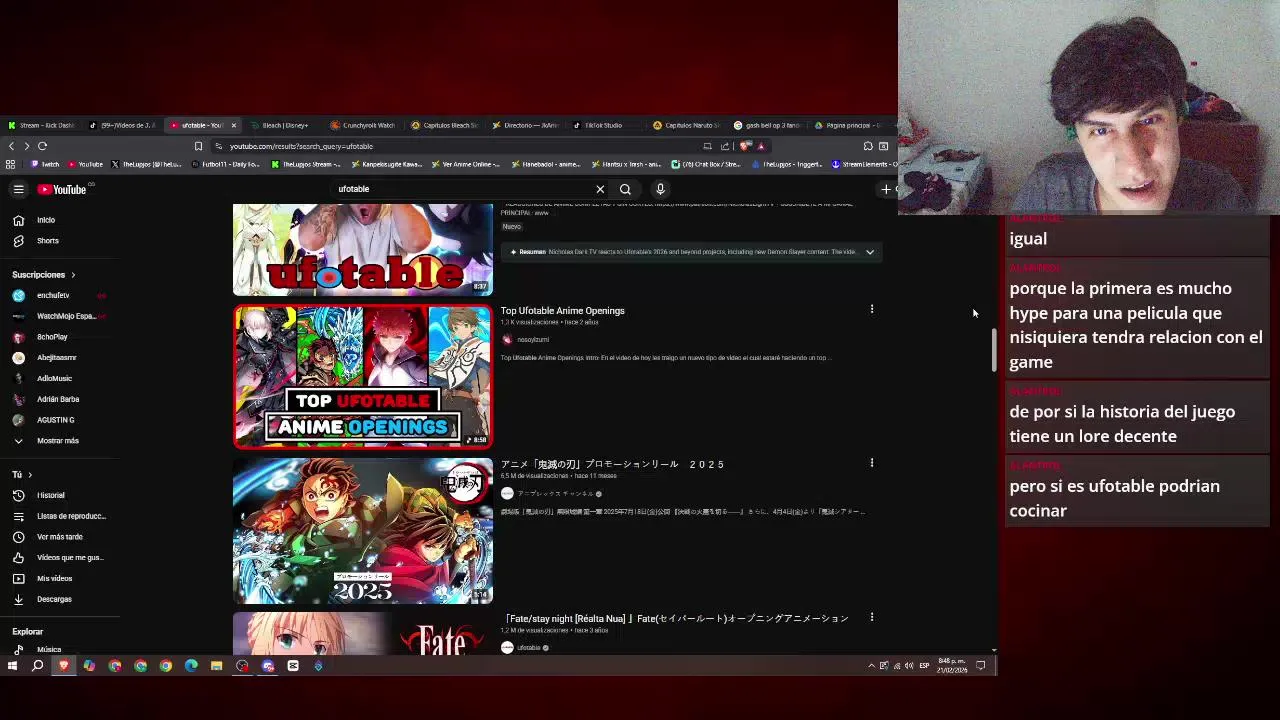
Task: Open the notification center icon
Action: pyautogui.click(x=981, y=666)
